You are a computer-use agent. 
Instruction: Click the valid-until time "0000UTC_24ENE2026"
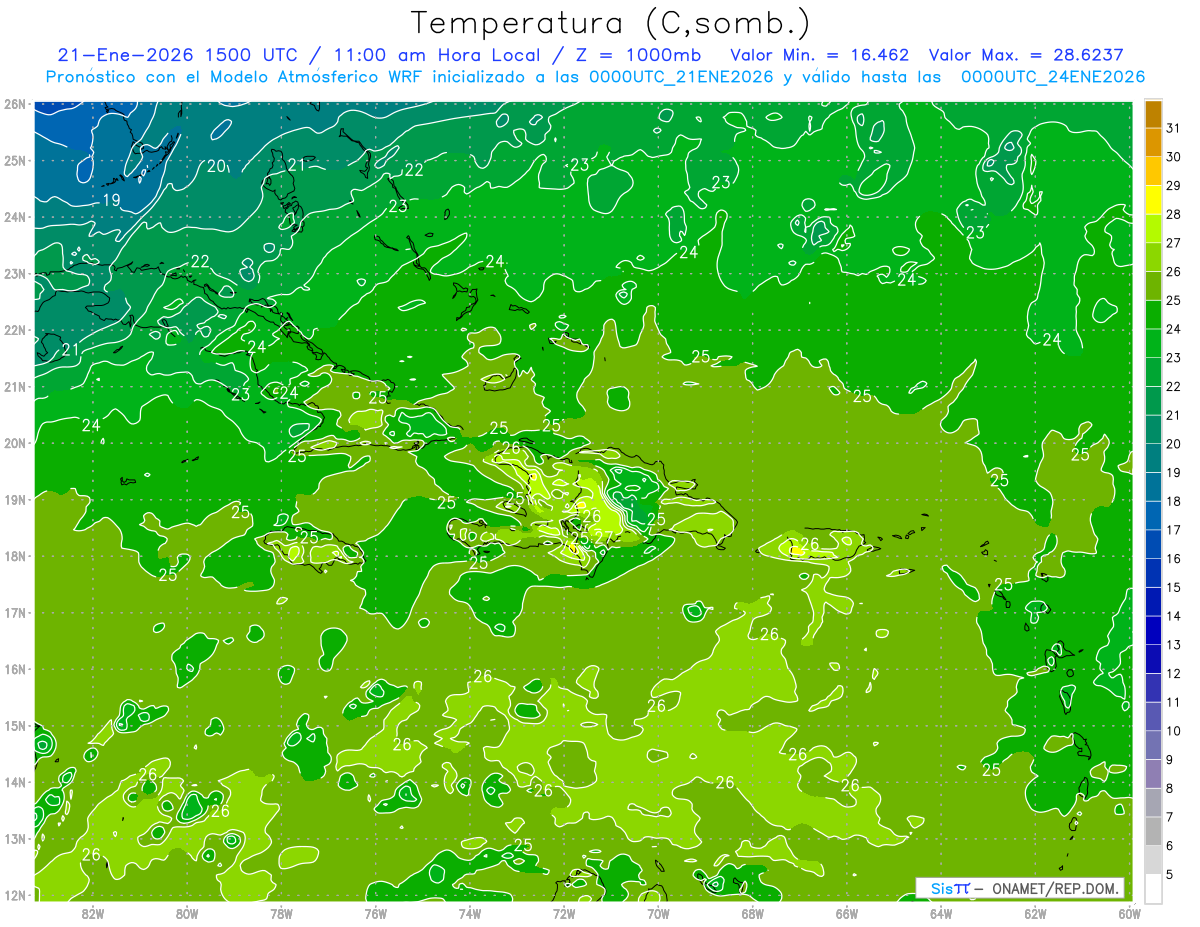pos(1053,77)
